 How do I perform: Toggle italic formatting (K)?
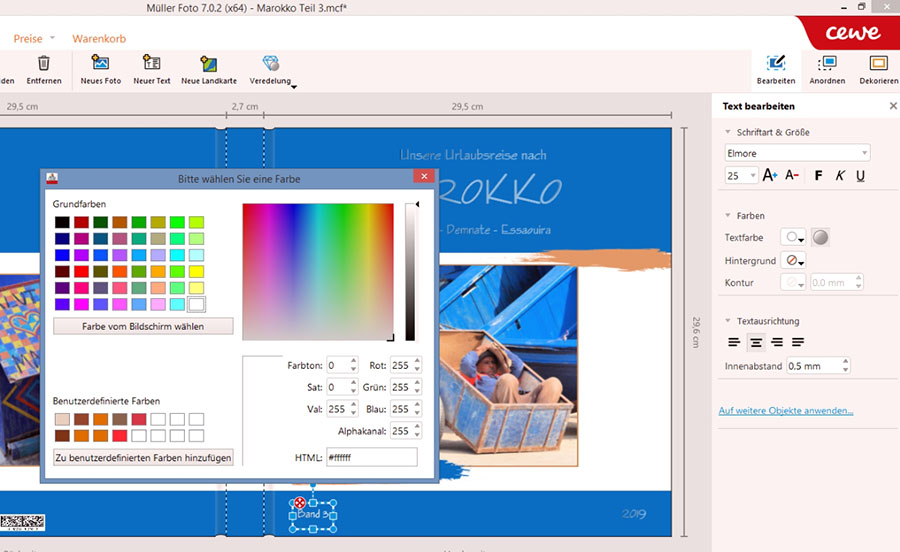click(x=840, y=175)
